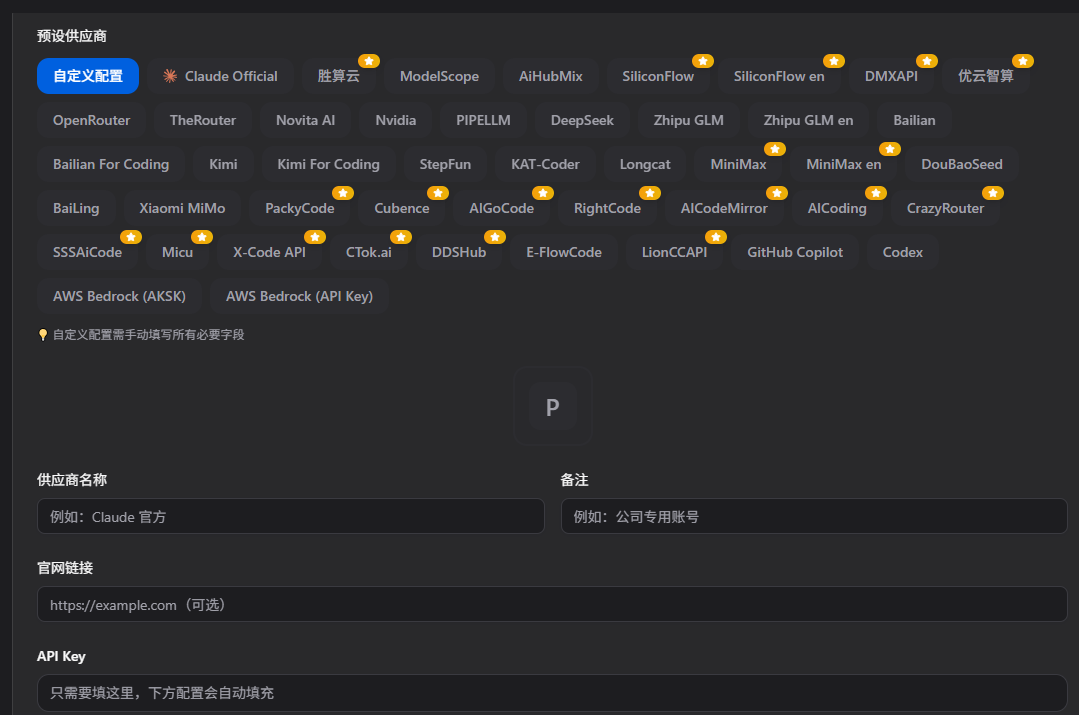Screen dimensions: 1079x715
Task: Pick the ModelScope preset
Action: (x=439, y=76)
